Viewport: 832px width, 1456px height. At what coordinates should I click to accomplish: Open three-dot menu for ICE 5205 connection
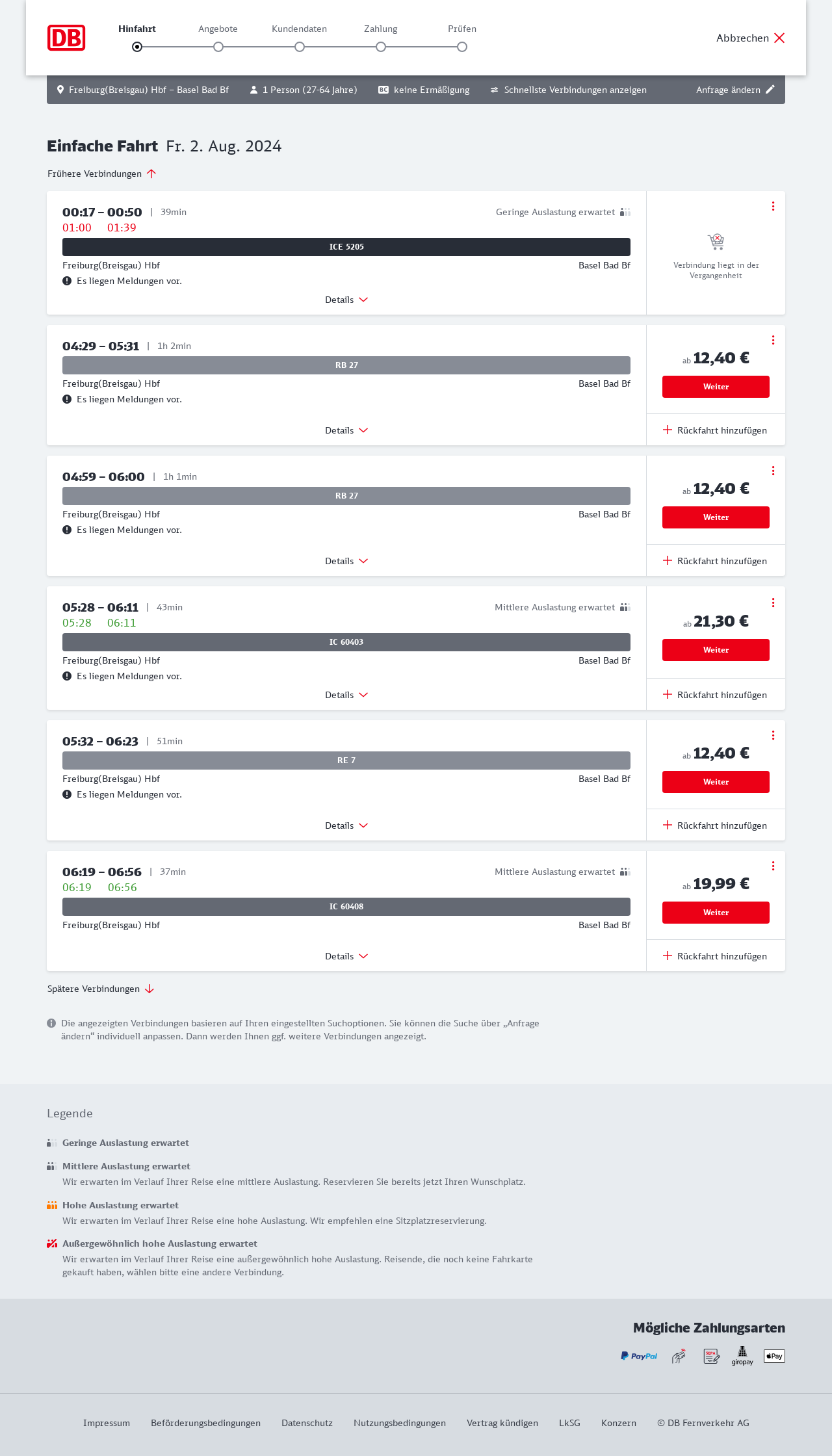pyautogui.click(x=773, y=206)
